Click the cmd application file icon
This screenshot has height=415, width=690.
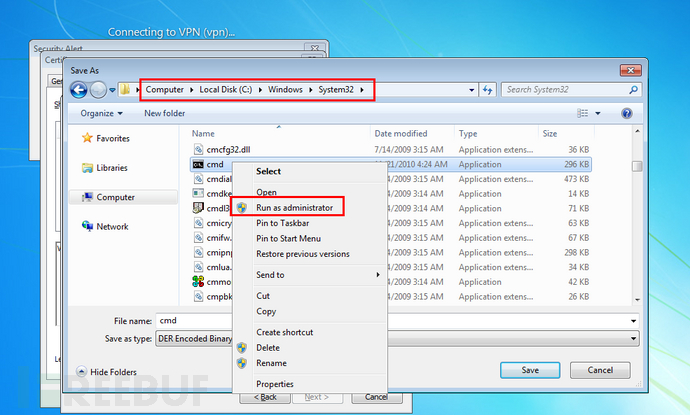(x=199, y=164)
